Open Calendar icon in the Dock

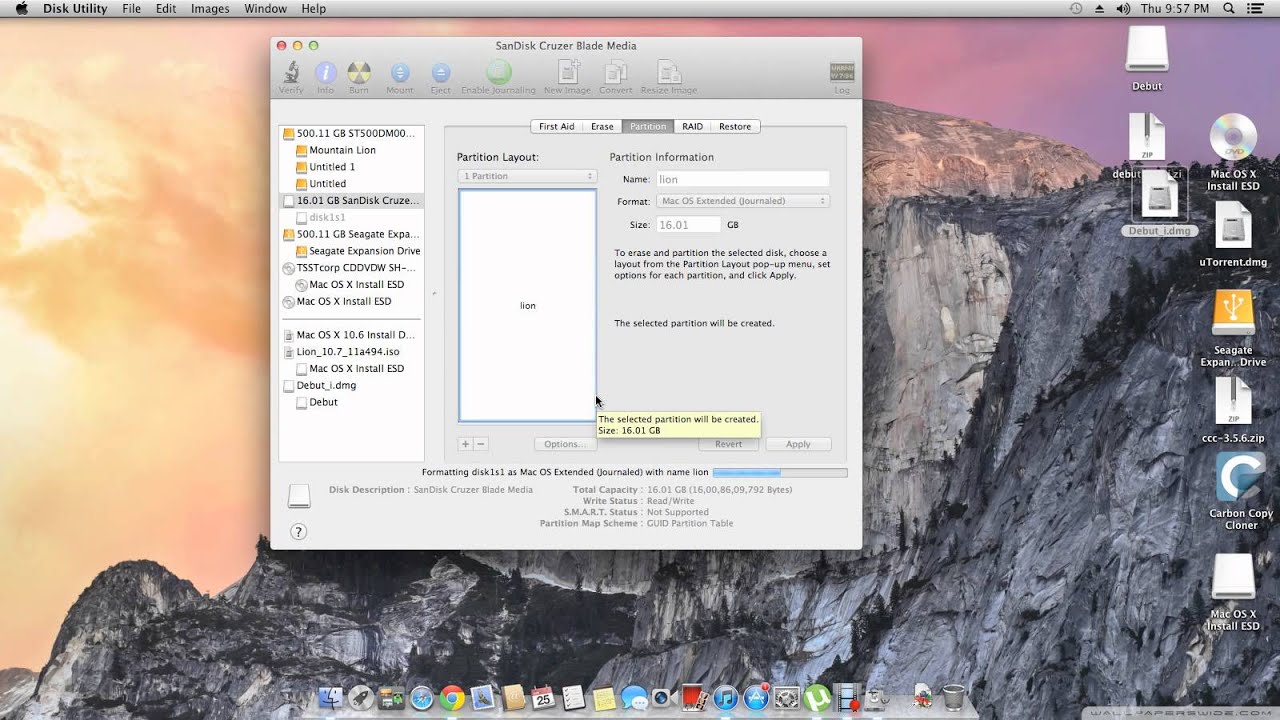543,697
